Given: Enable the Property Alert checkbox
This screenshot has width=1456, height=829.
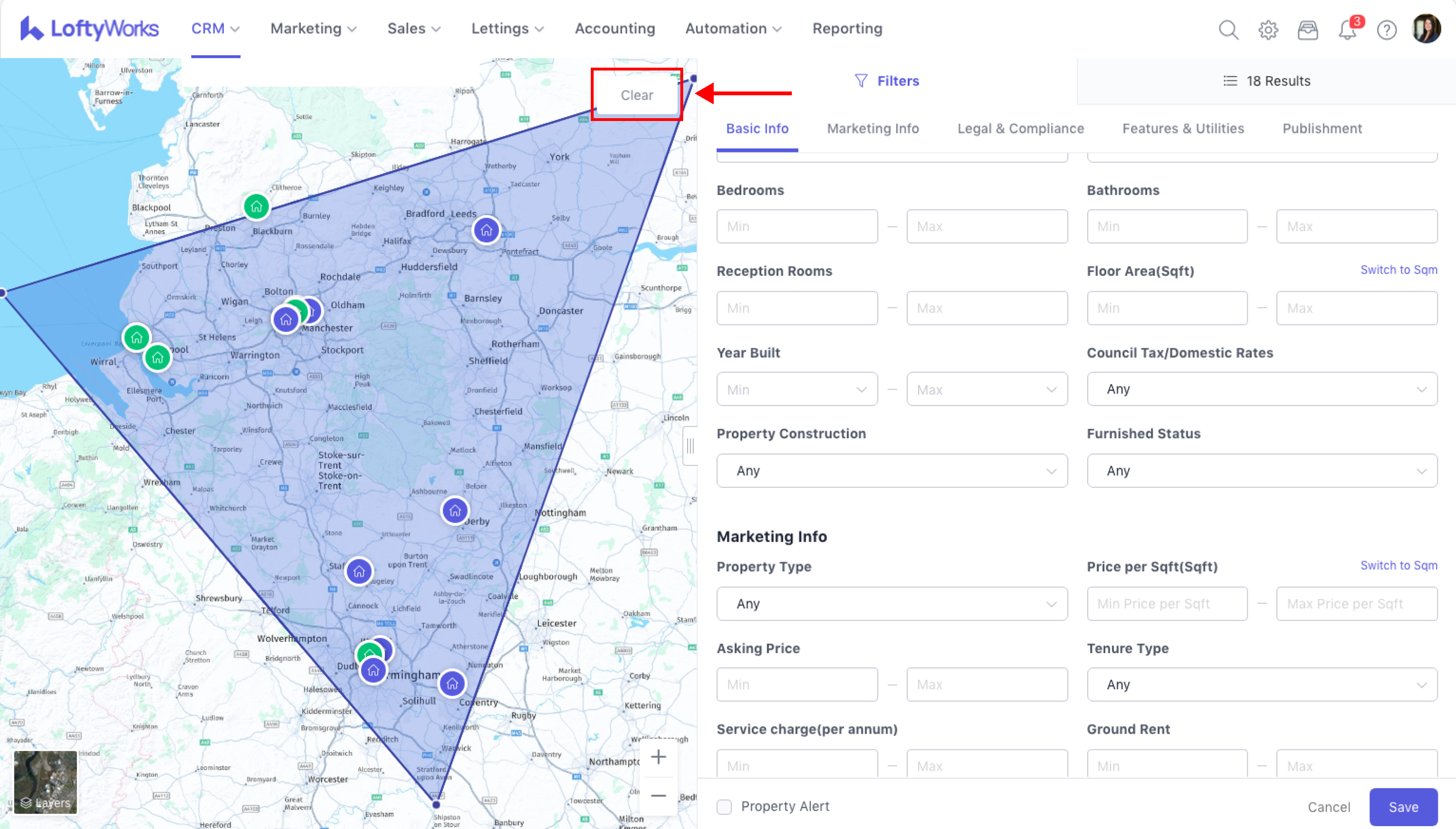Looking at the screenshot, I should coord(724,806).
